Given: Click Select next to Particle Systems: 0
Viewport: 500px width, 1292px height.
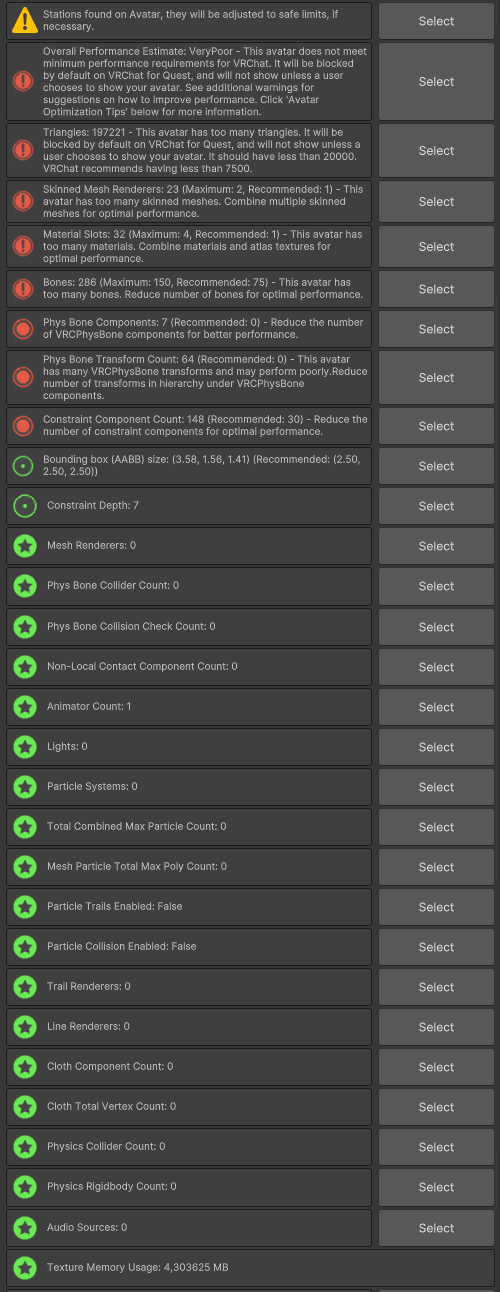Looking at the screenshot, I should point(436,787).
